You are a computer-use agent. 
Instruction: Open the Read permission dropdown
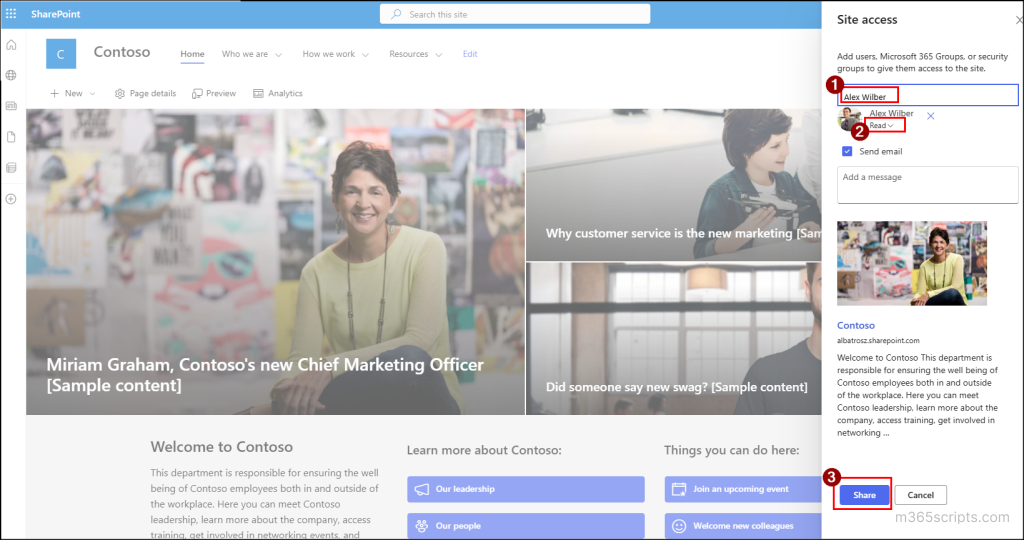coord(881,125)
